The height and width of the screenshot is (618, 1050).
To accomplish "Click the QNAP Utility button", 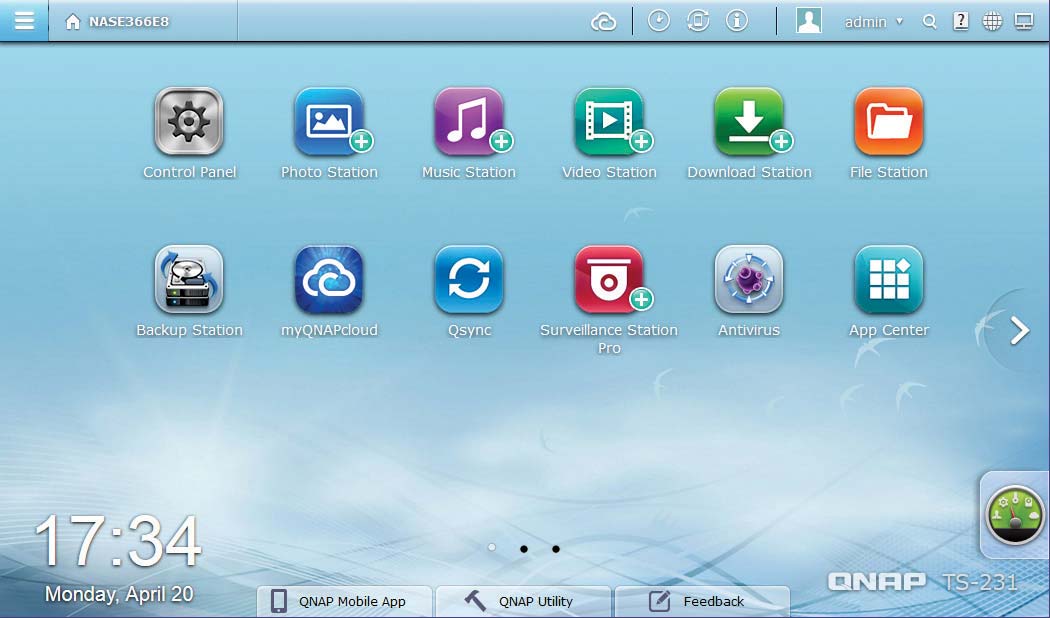I will (x=524, y=601).
